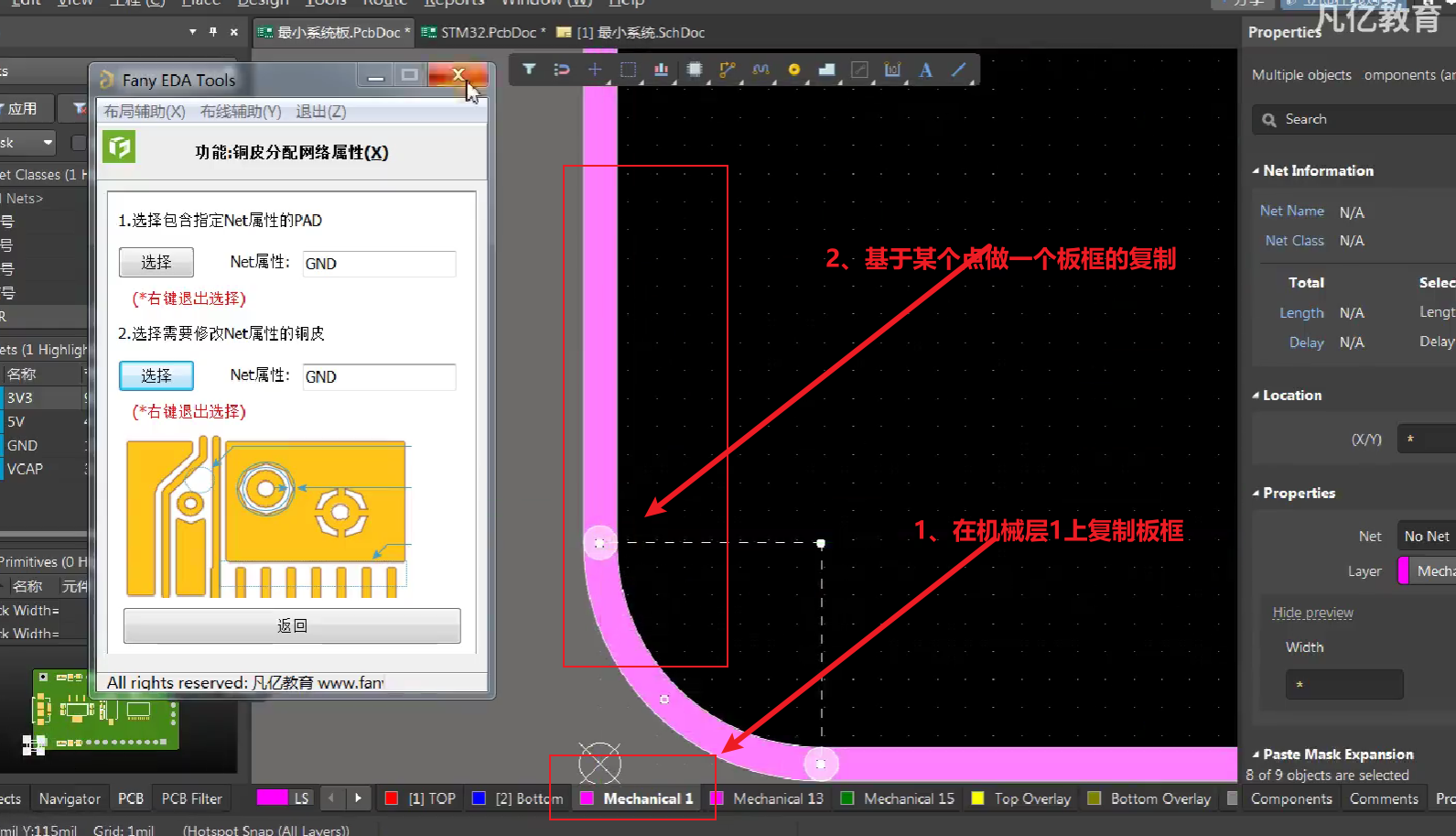Viewport: 1456px width, 836px height.
Task: Open the Comments panel tab
Action: (1384, 798)
